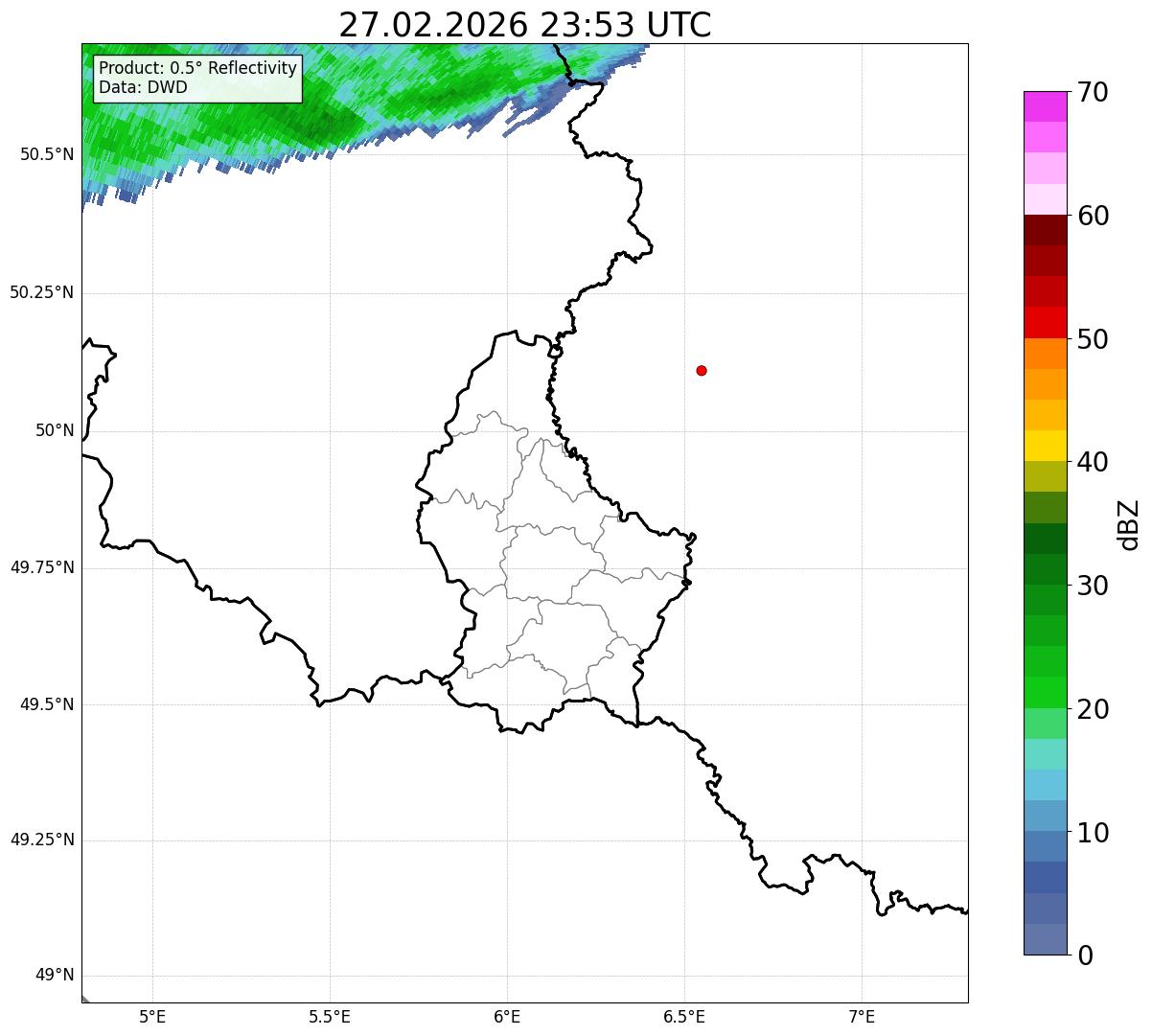Click the bright green colorbar segment above 20

click(1045, 692)
